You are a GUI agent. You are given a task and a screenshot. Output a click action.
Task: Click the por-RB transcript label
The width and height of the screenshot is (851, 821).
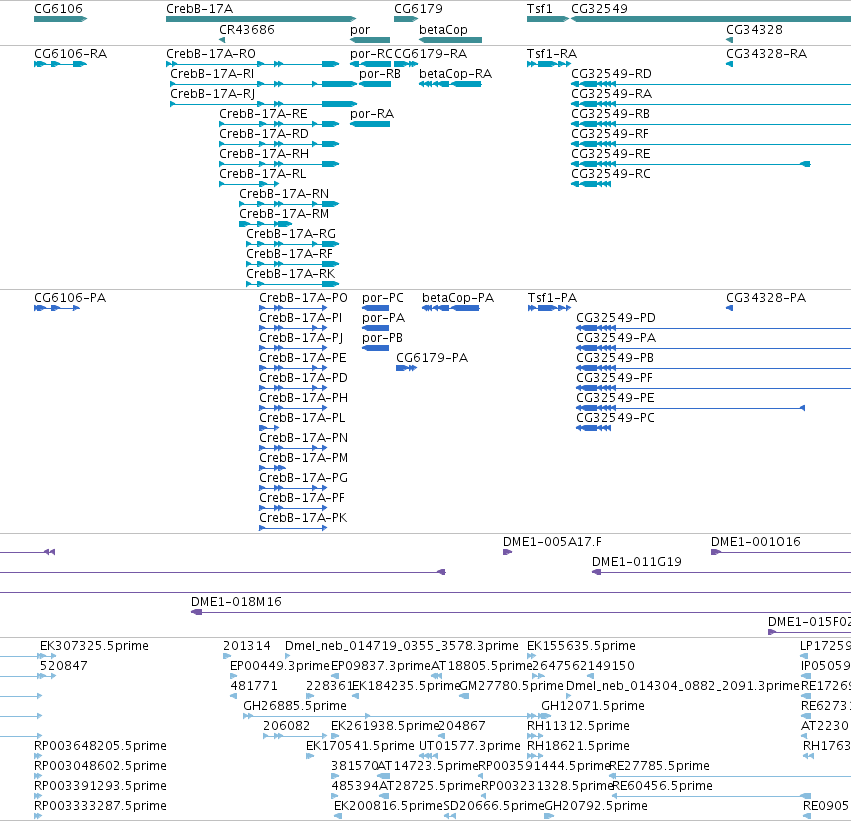(x=380, y=74)
